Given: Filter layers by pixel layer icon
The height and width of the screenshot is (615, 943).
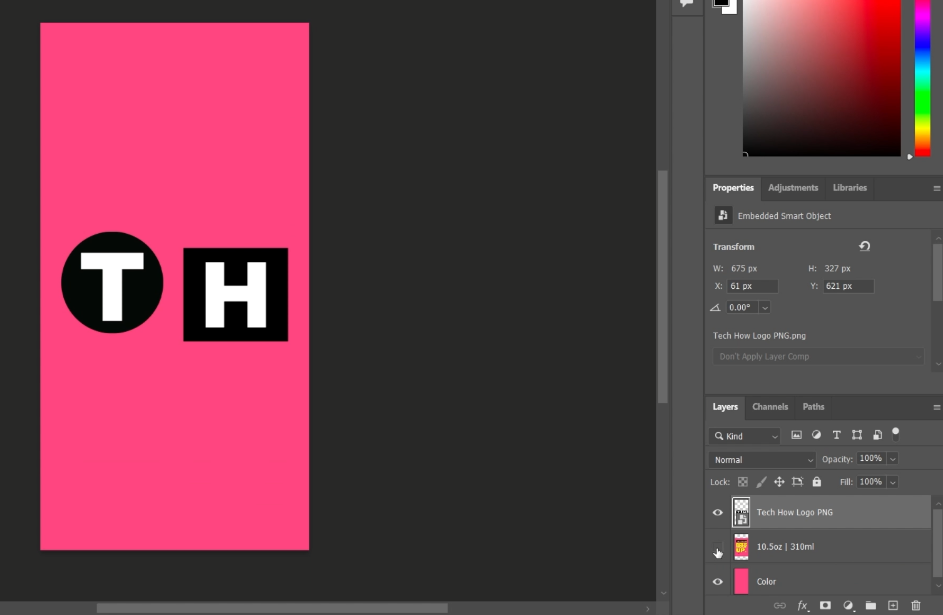Looking at the screenshot, I should pos(796,435).
